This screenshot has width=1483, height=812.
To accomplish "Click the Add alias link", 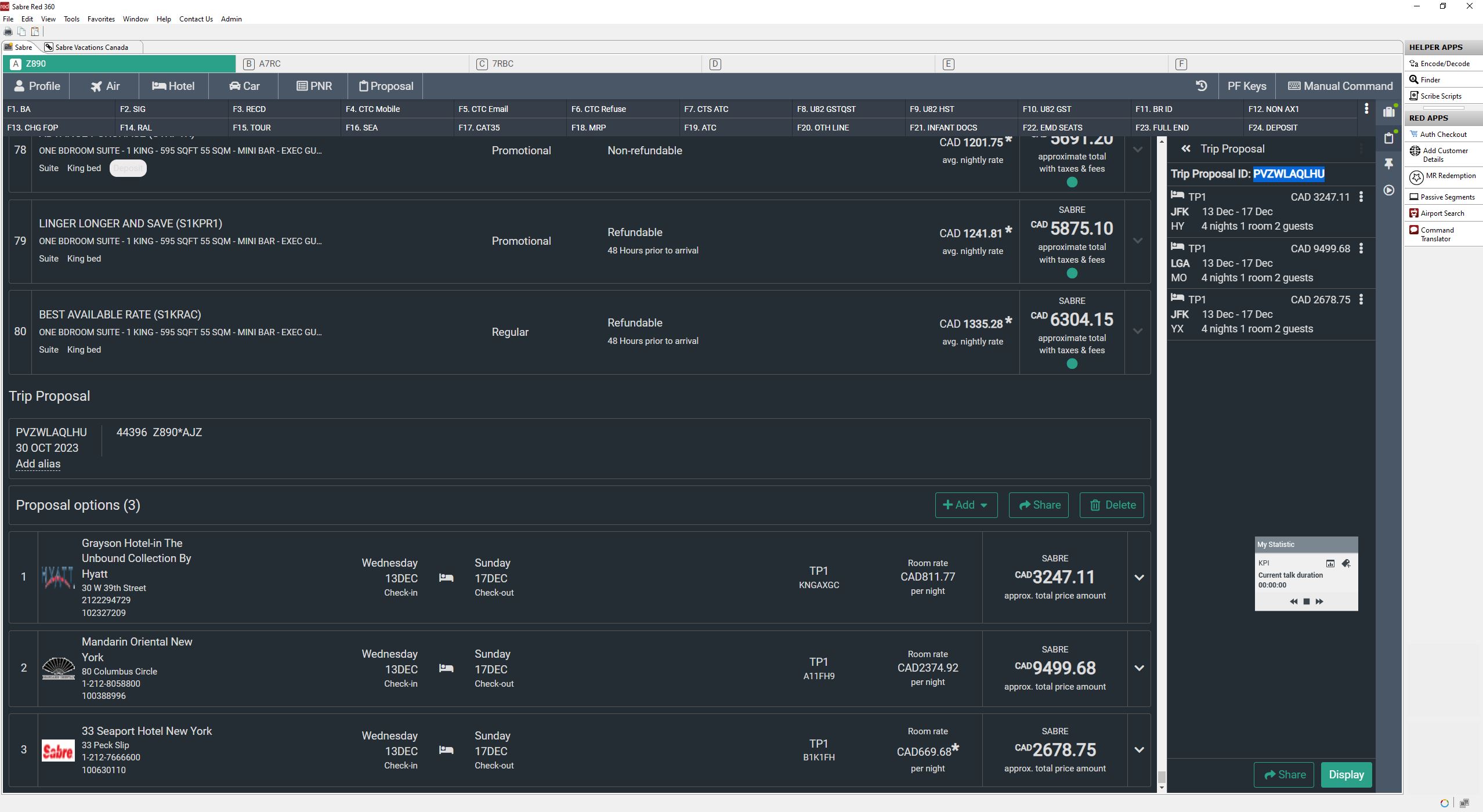I will [x=38, y=464].
